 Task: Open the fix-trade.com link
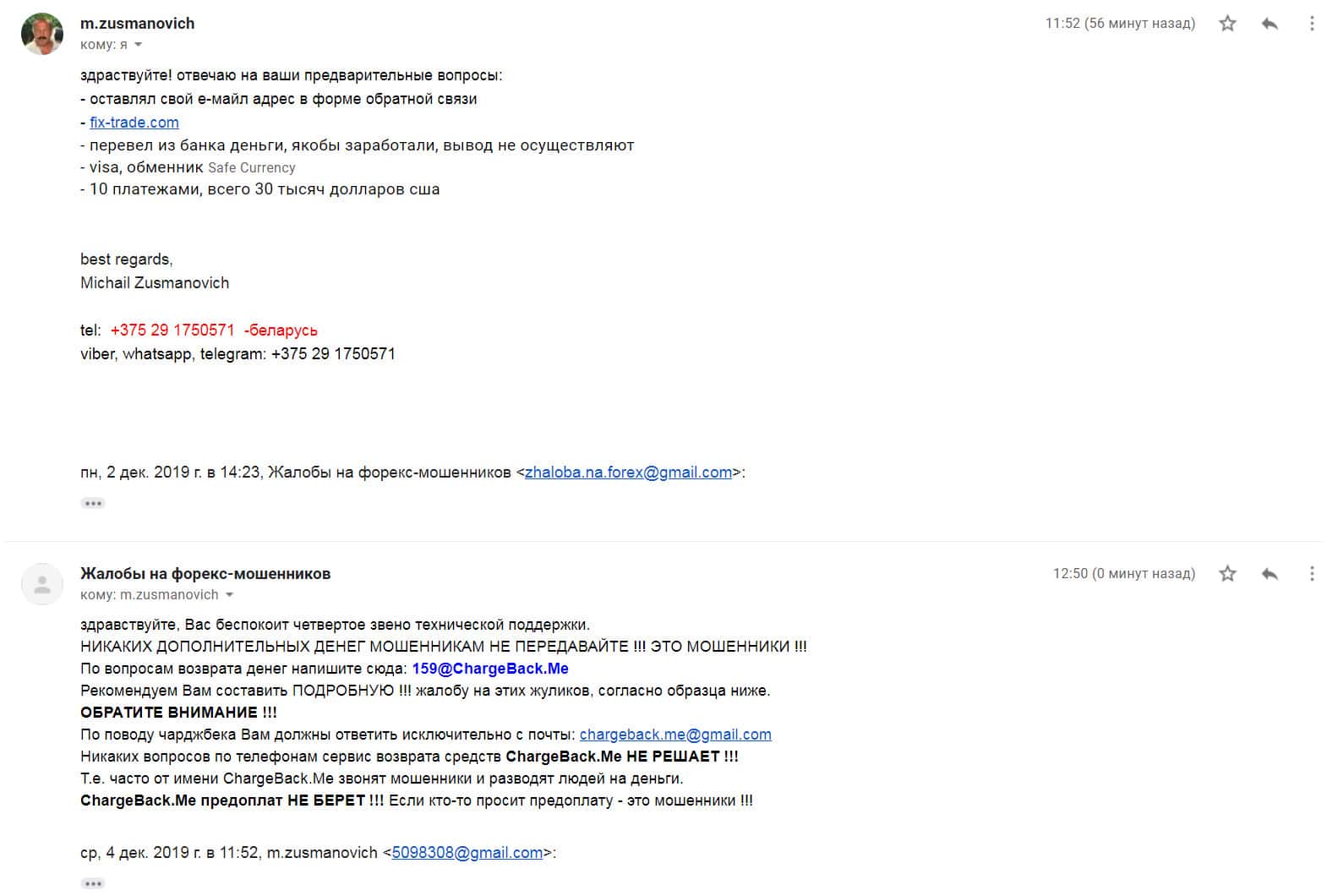click(x=134, y=123)
